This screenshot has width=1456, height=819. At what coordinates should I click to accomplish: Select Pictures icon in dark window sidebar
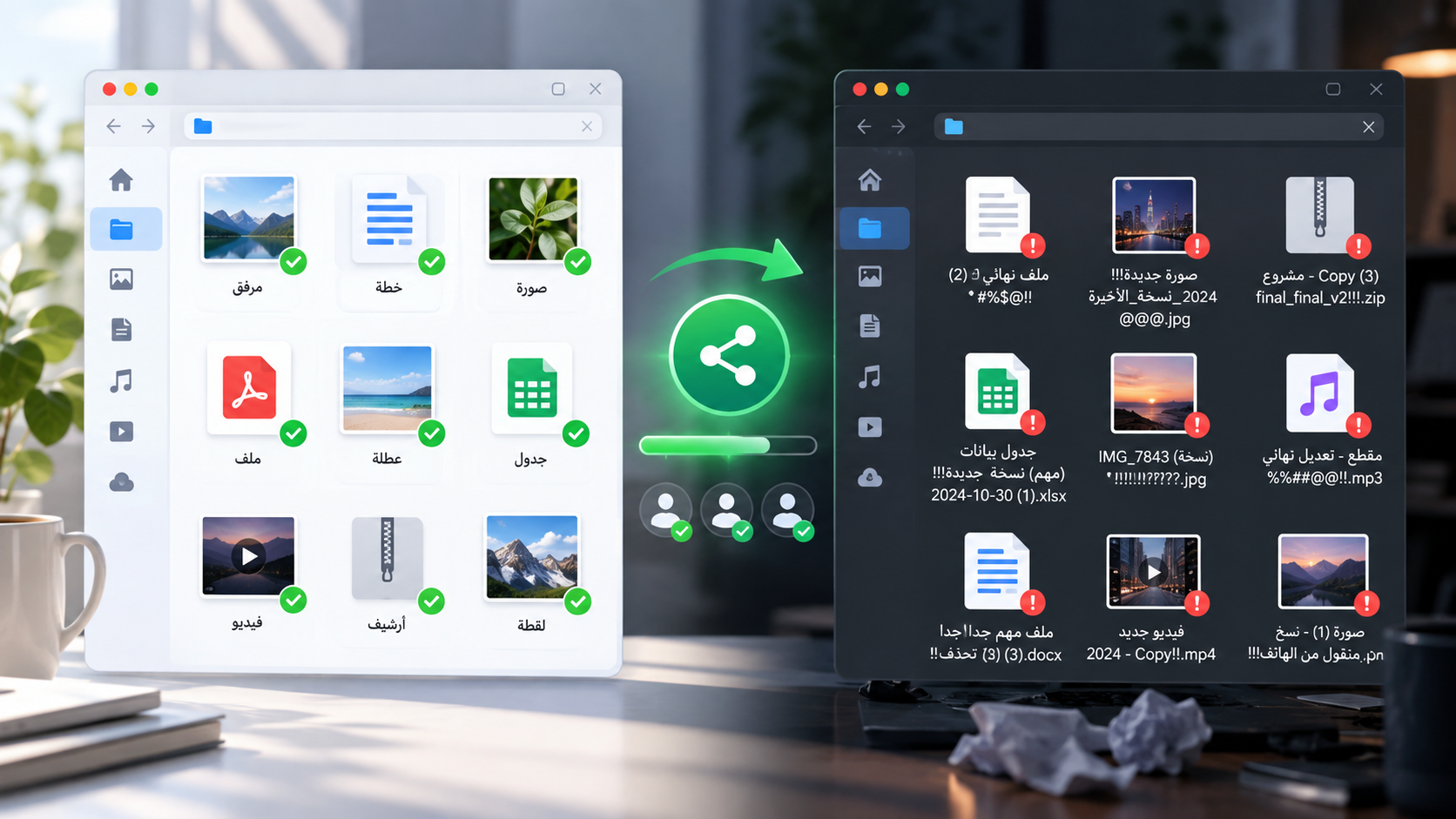click(869, 276)
